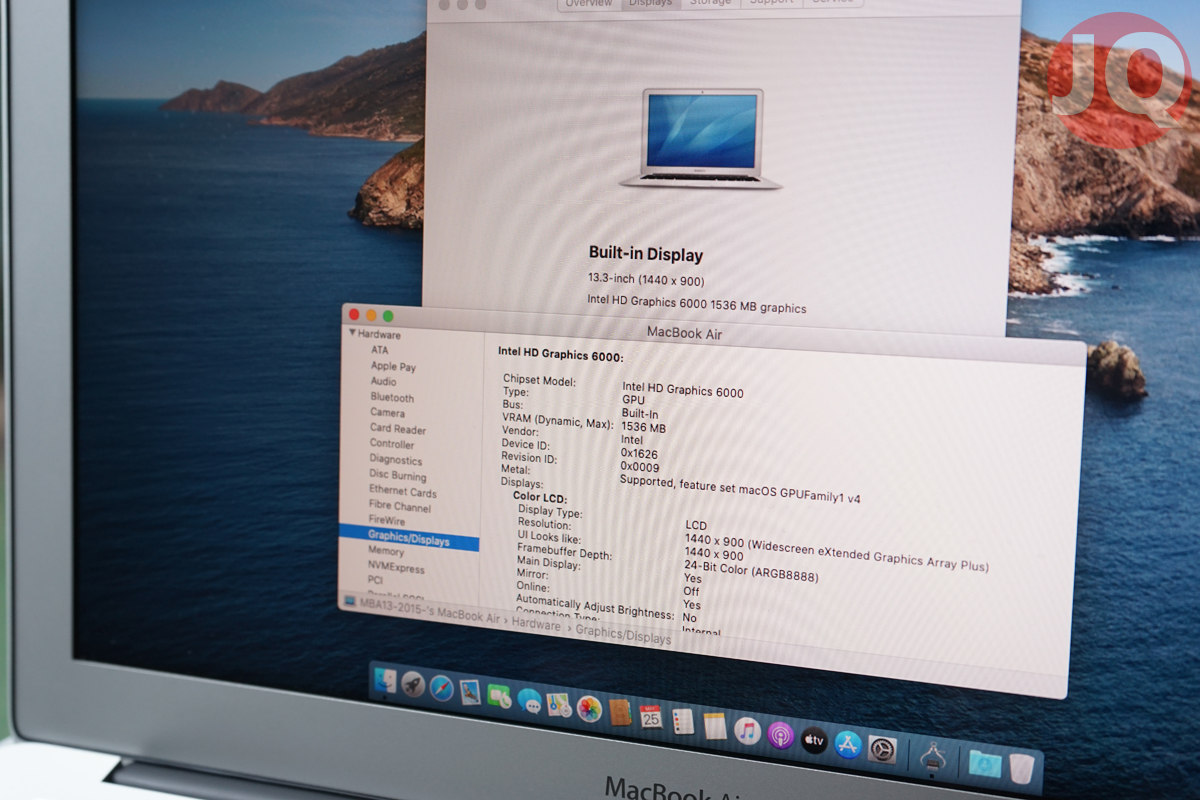Select Apple Pay in Hardware sidebar
Viewport: 1200px width, 800px height.
tap(393, 366)
